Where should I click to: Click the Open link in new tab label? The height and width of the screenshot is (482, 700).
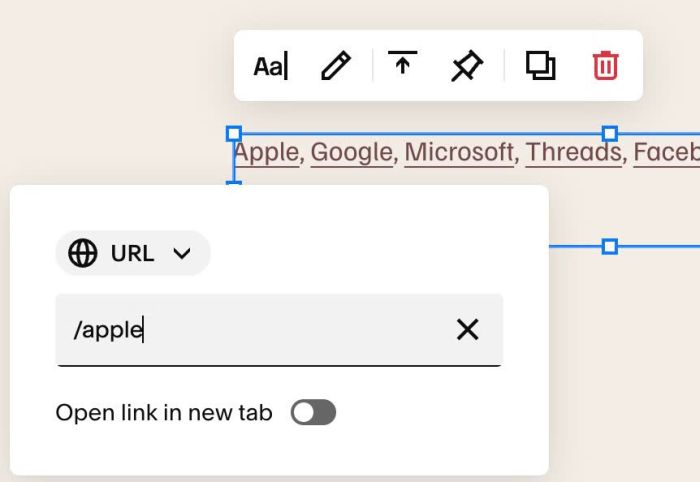click(164, 413)
